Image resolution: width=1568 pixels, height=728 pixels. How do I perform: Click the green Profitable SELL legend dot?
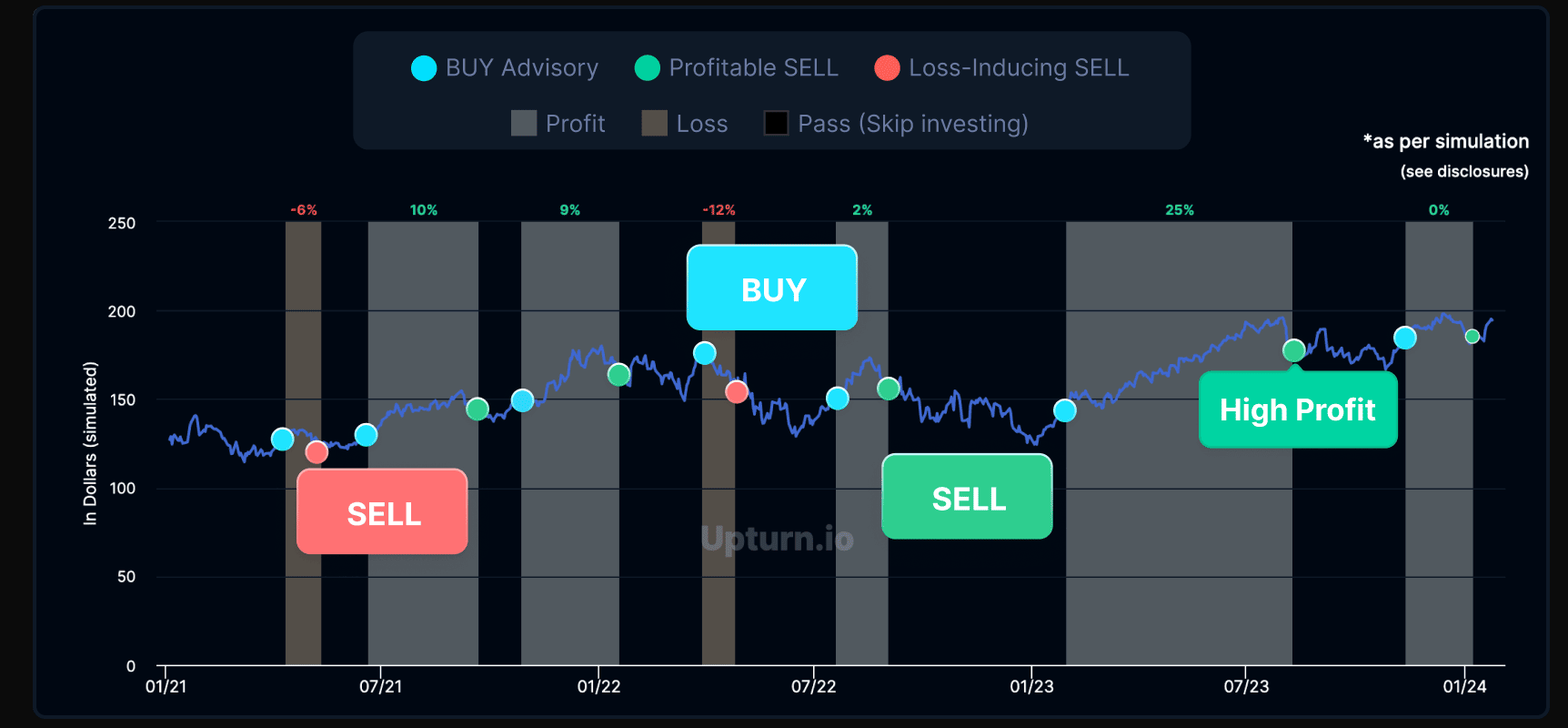[x=647, y=68]
